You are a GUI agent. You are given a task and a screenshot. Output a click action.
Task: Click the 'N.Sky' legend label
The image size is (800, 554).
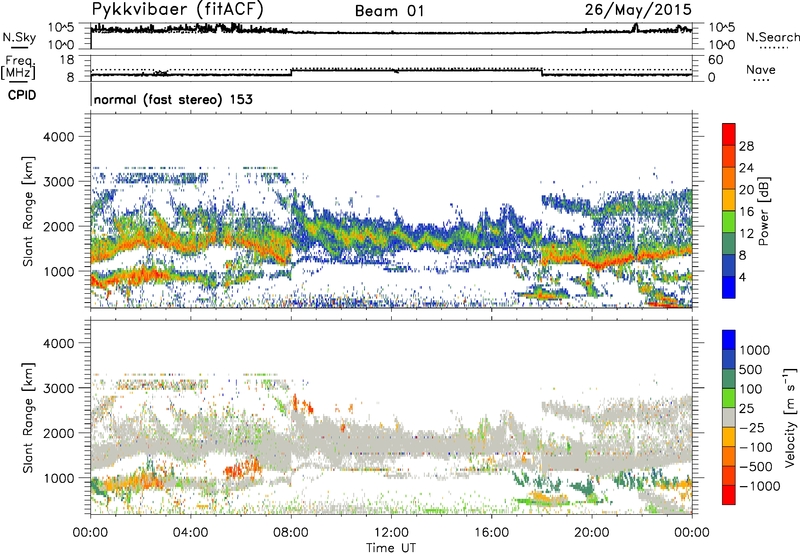tap(19, 37)
